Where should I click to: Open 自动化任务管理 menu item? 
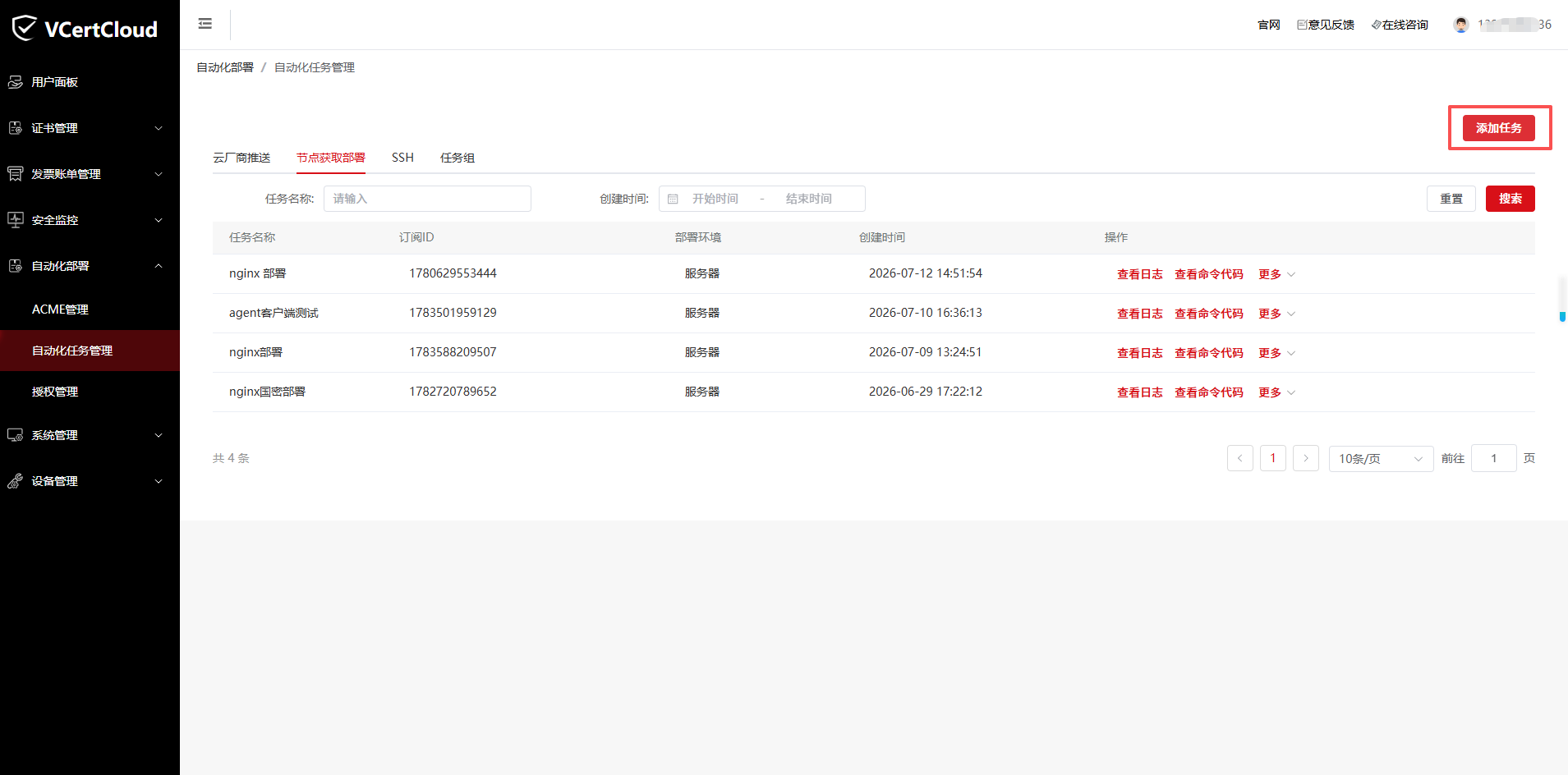click(90, 351)
